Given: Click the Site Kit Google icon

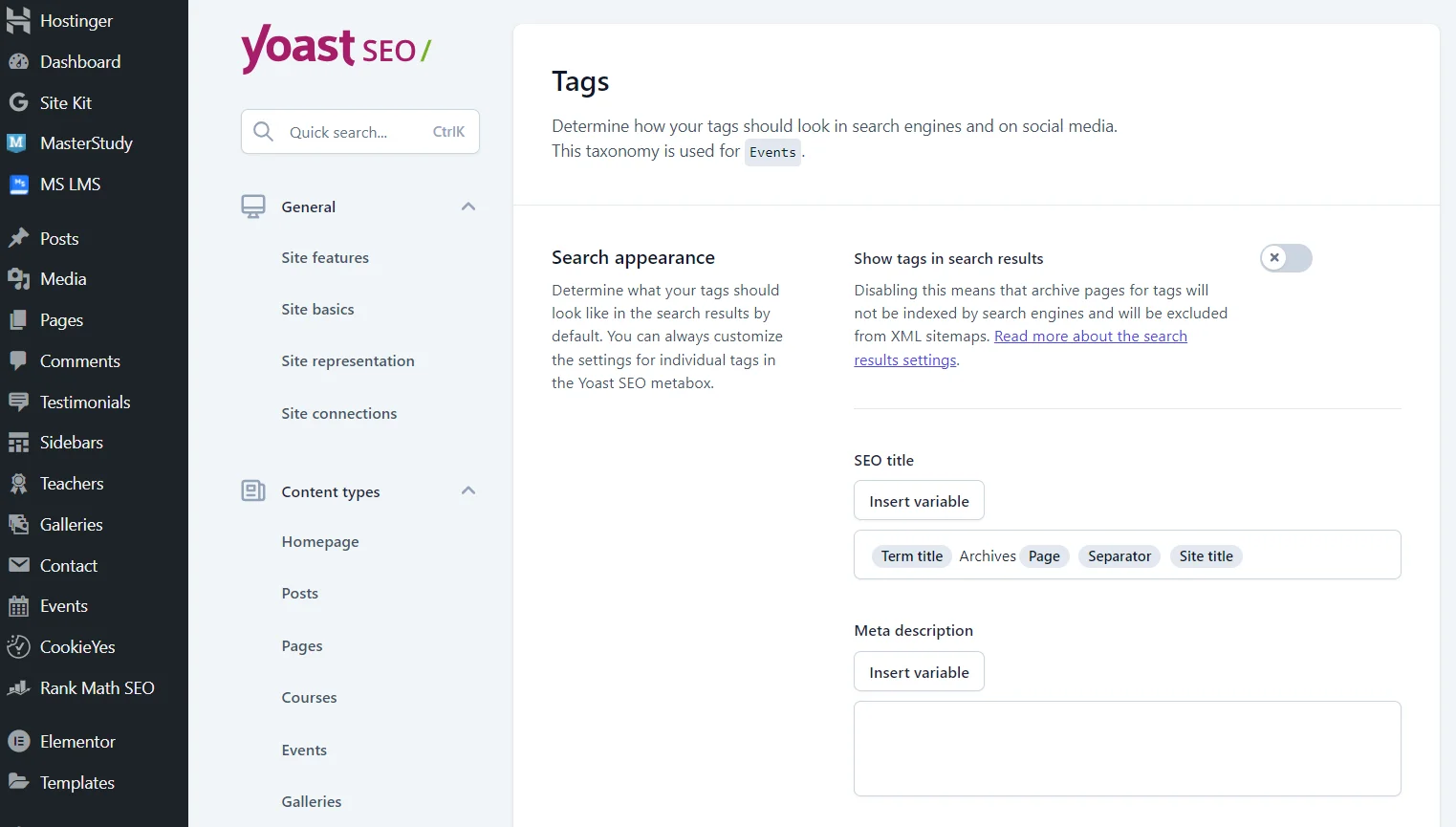Looking at the screenshot, I should [x=18, y=102].
